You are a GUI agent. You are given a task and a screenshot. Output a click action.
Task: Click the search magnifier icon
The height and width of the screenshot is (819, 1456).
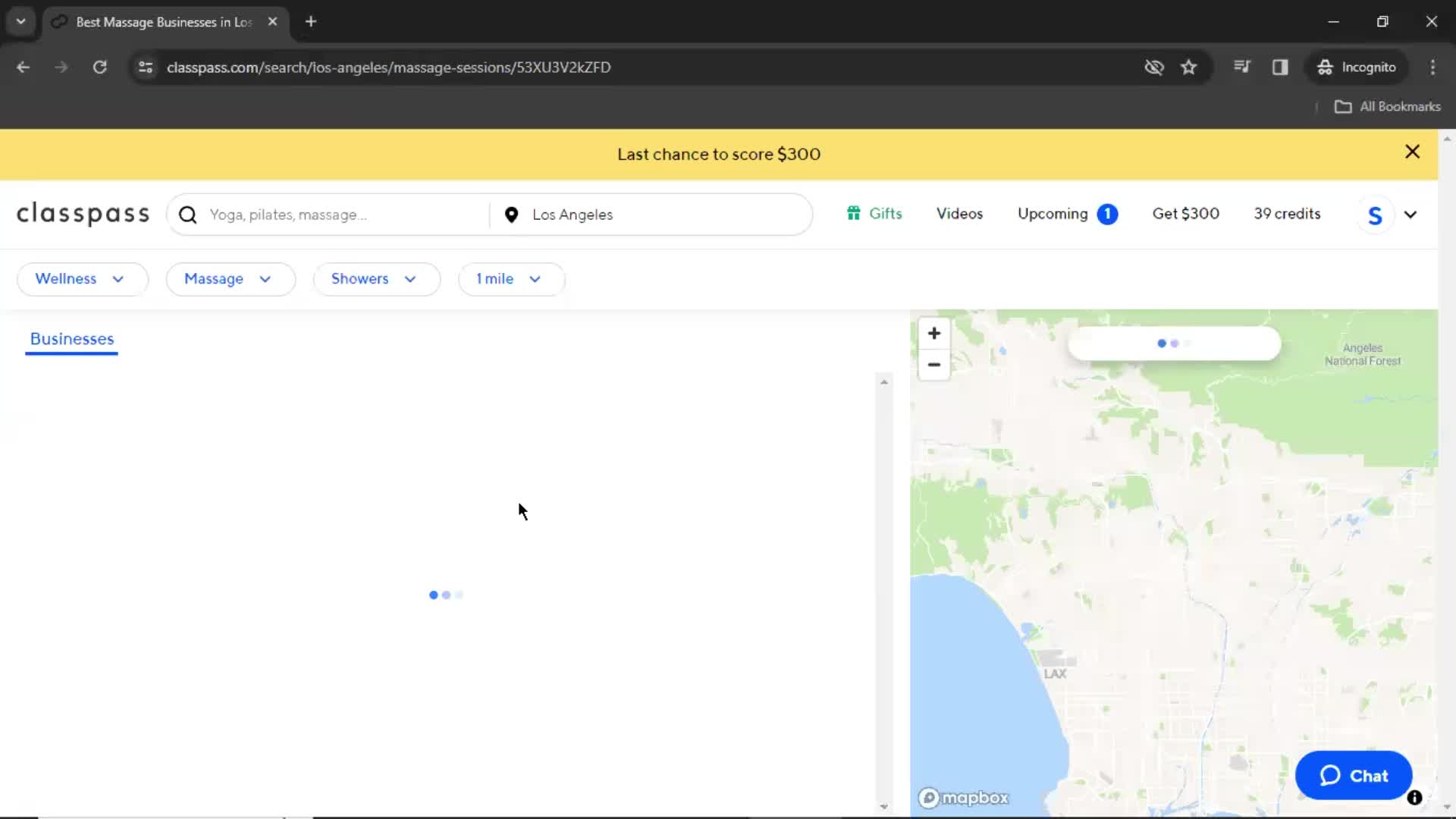(188, 215)
